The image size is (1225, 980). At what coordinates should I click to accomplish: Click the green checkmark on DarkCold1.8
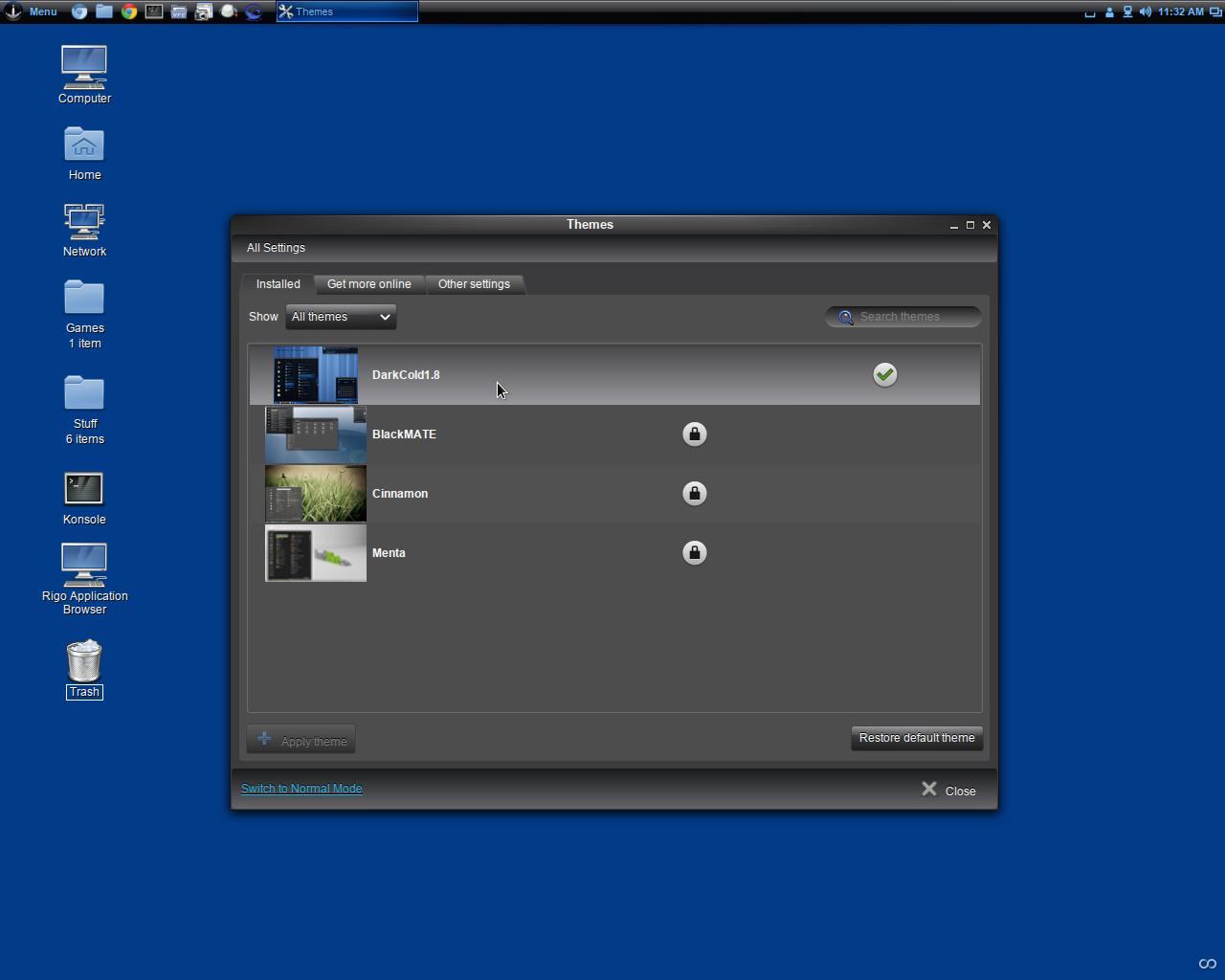[x=885, y=375]
